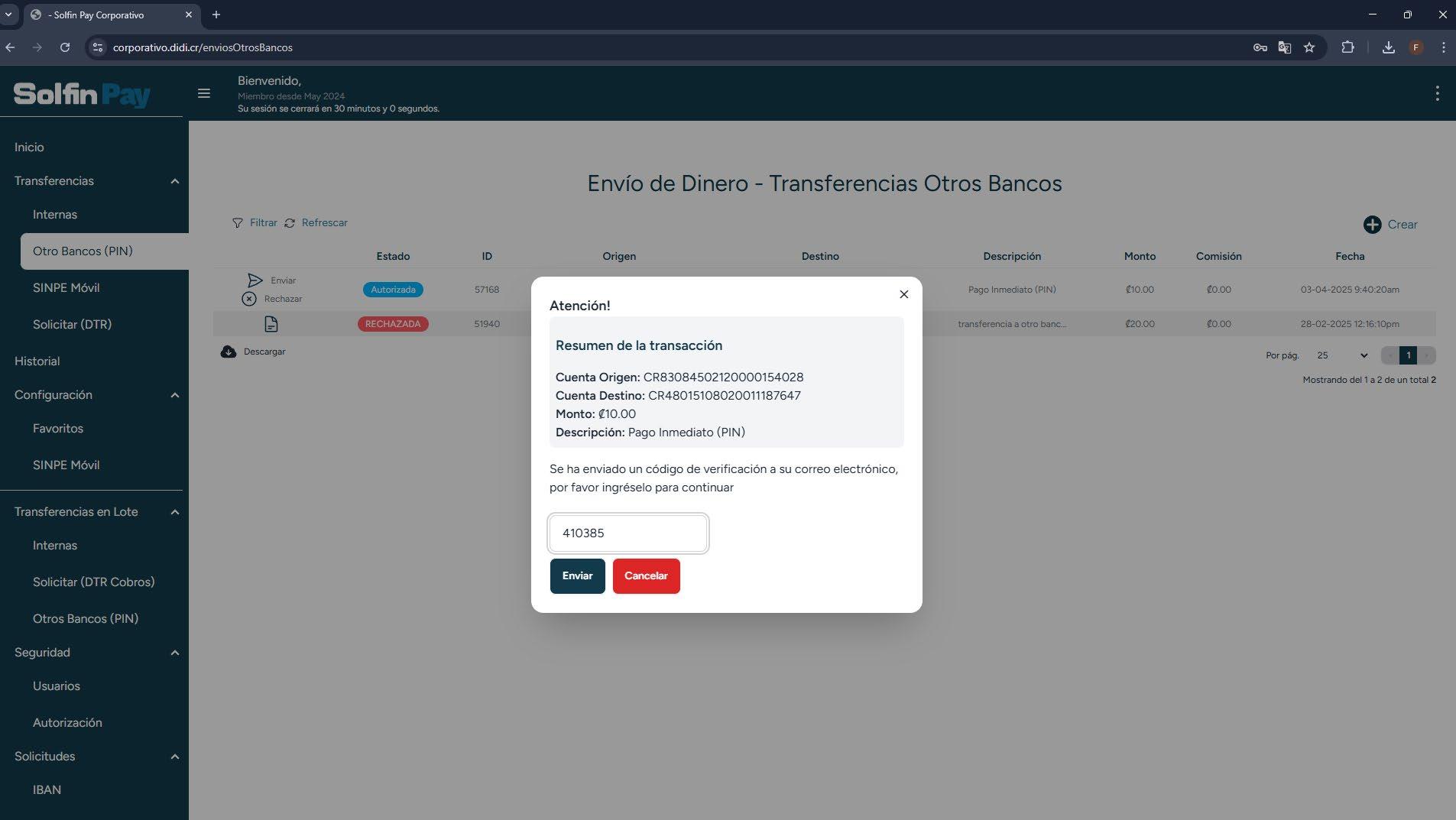
Task: Collapse the Seguridad section
Action: 174,653
